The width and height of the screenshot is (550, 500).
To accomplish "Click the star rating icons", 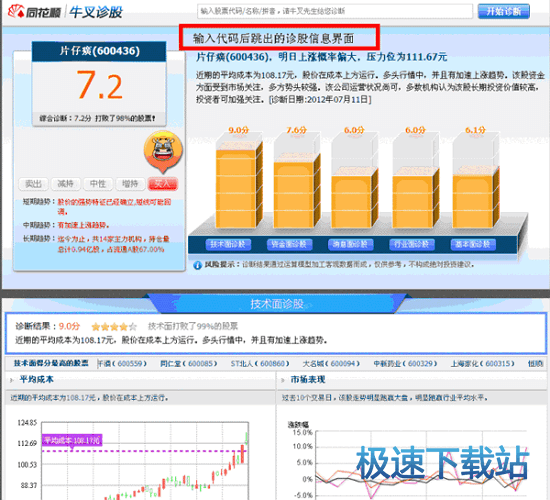I will 114,327.
